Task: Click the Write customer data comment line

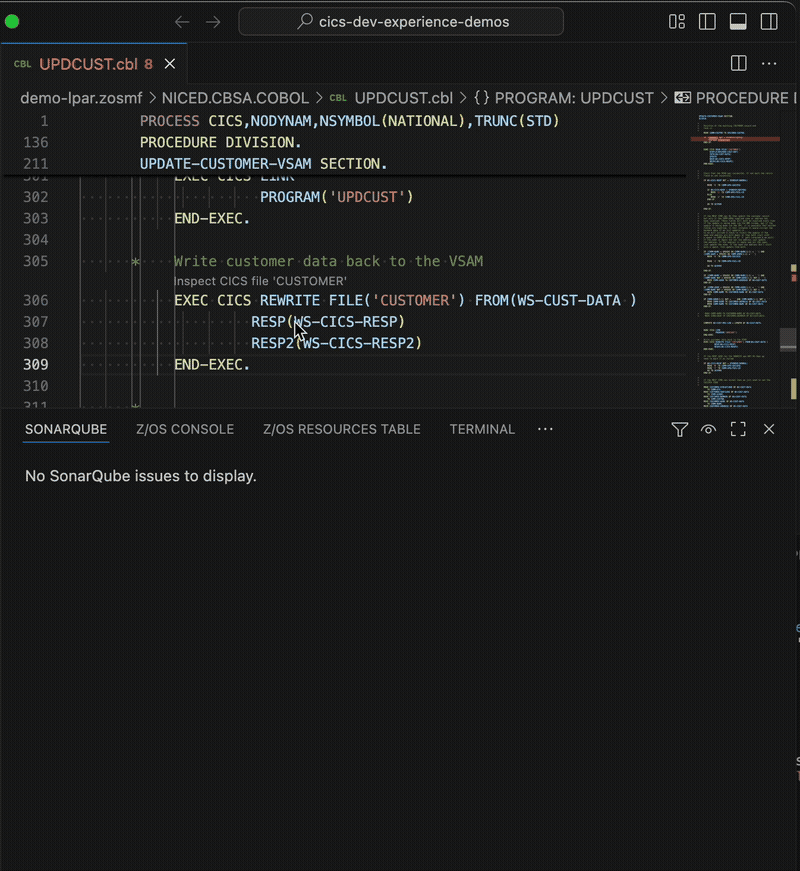Action: coord(328,262)
